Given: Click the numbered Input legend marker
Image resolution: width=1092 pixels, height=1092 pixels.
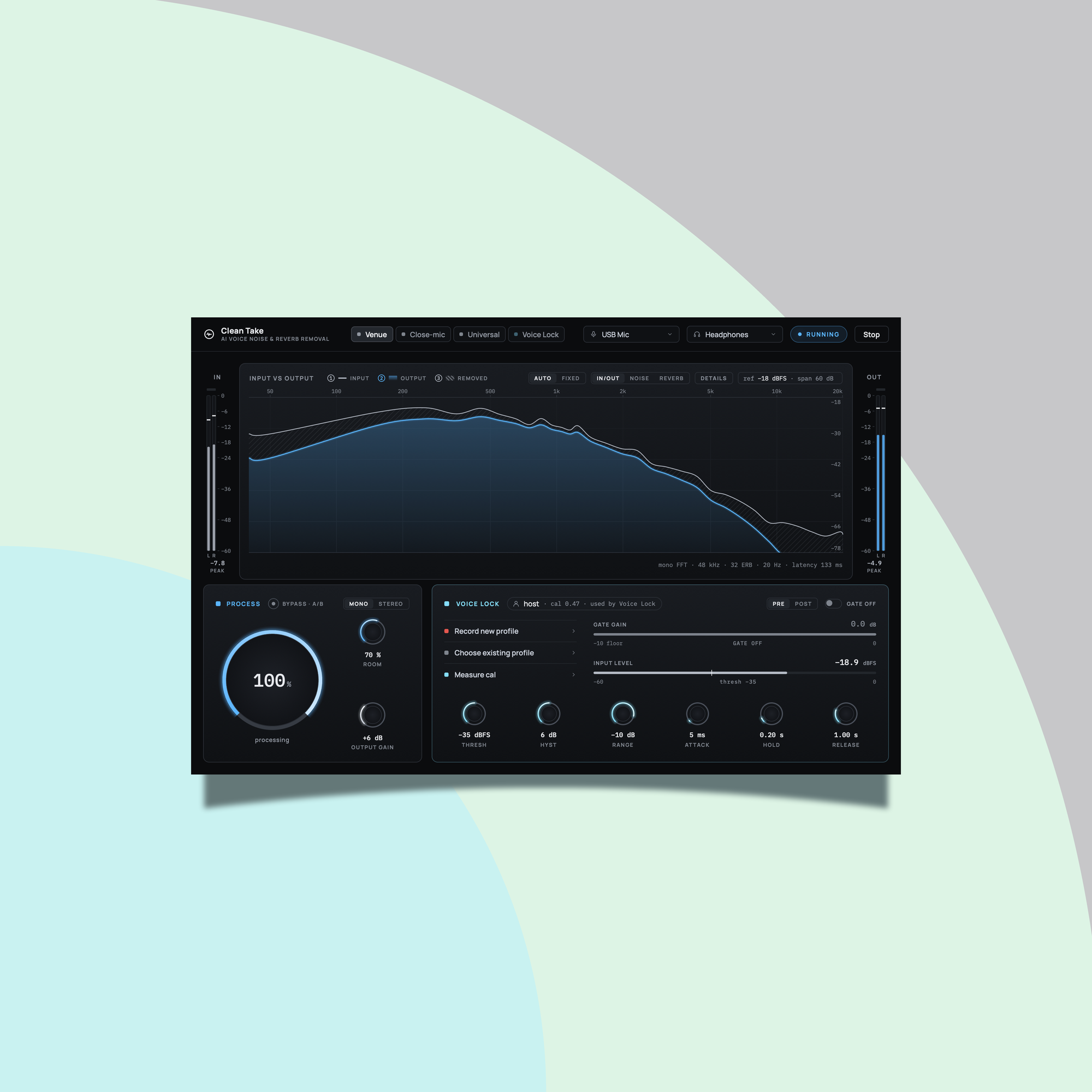Looking at the screenshot, I should point(331,378).
